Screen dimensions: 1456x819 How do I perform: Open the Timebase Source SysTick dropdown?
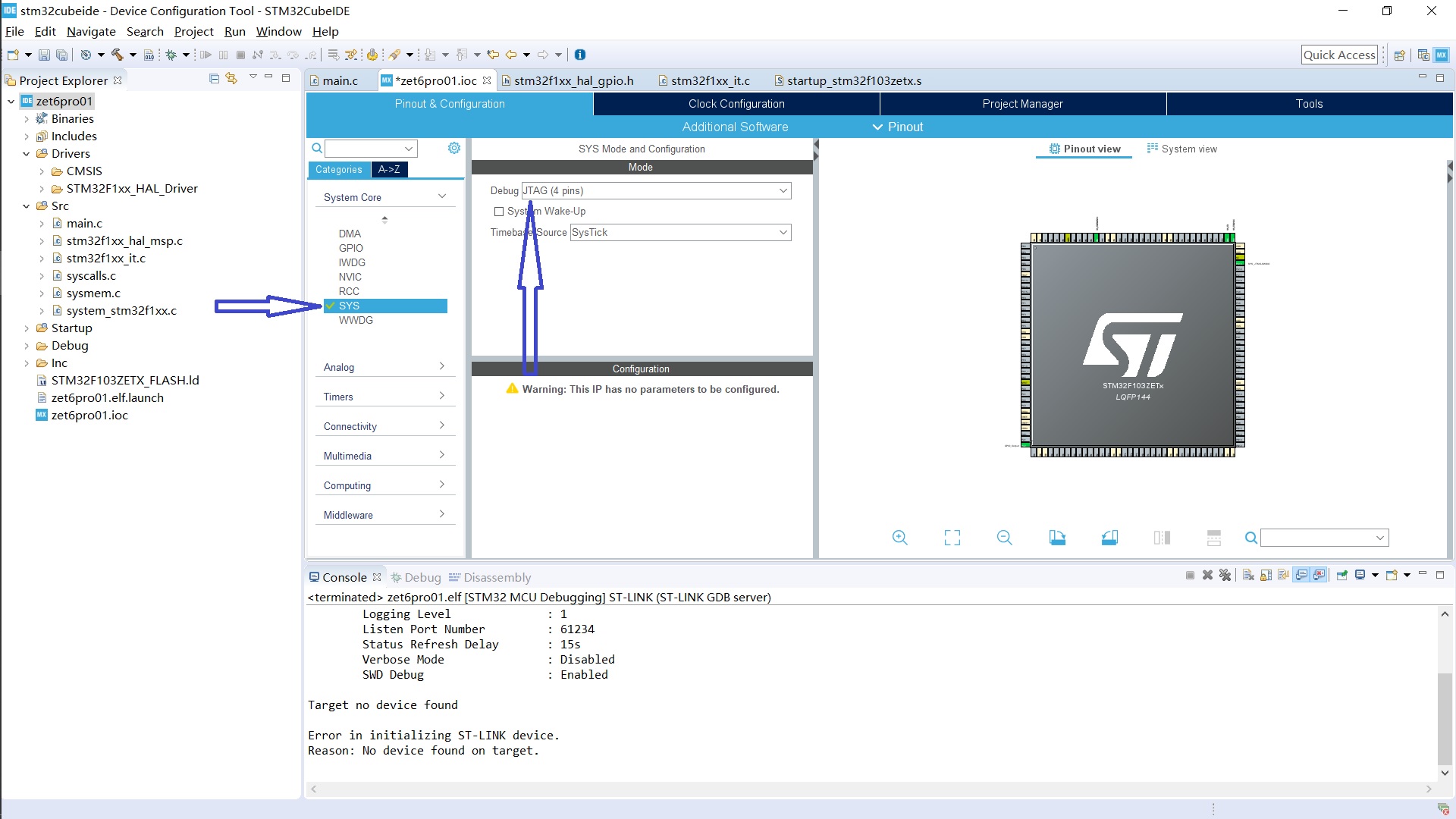[x=680, y=232]
